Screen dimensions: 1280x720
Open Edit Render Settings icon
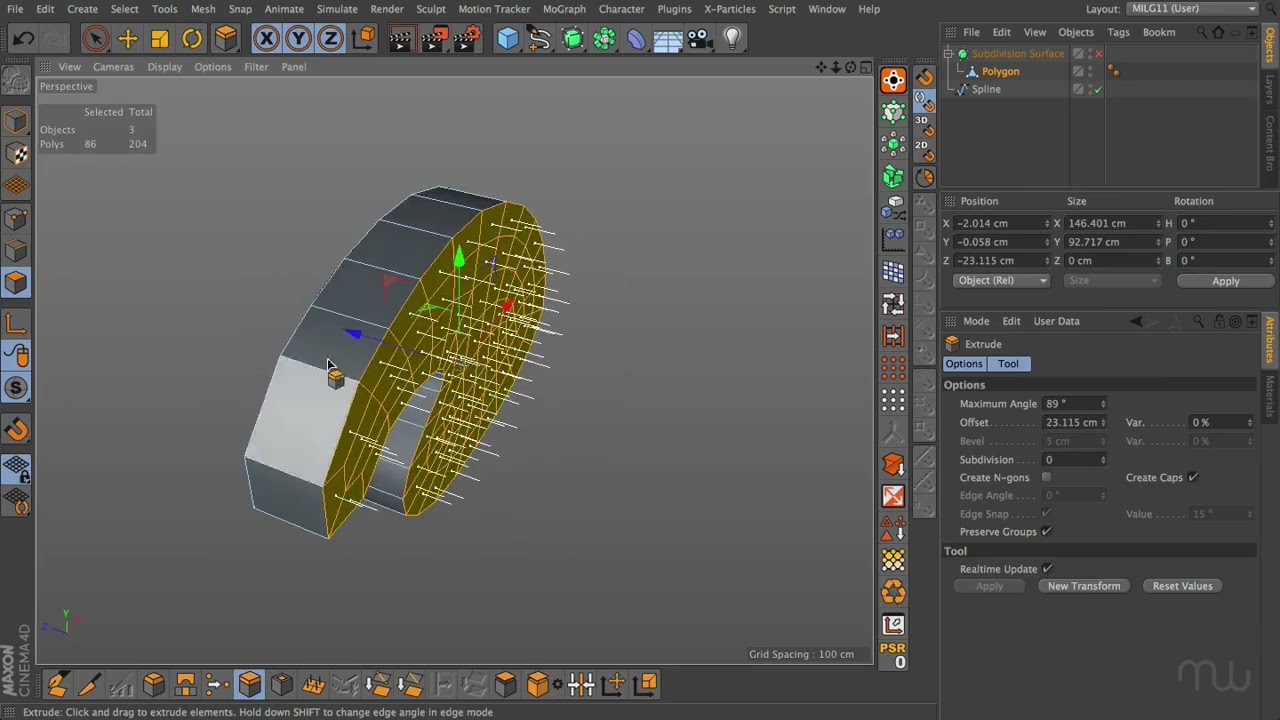click(467, 39)
